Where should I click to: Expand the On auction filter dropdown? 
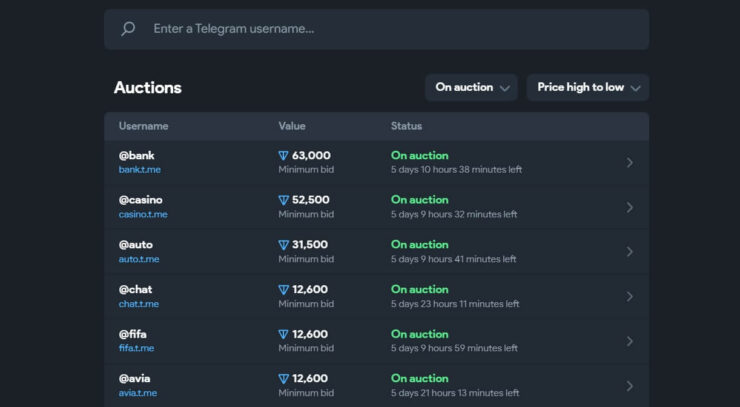472,88
